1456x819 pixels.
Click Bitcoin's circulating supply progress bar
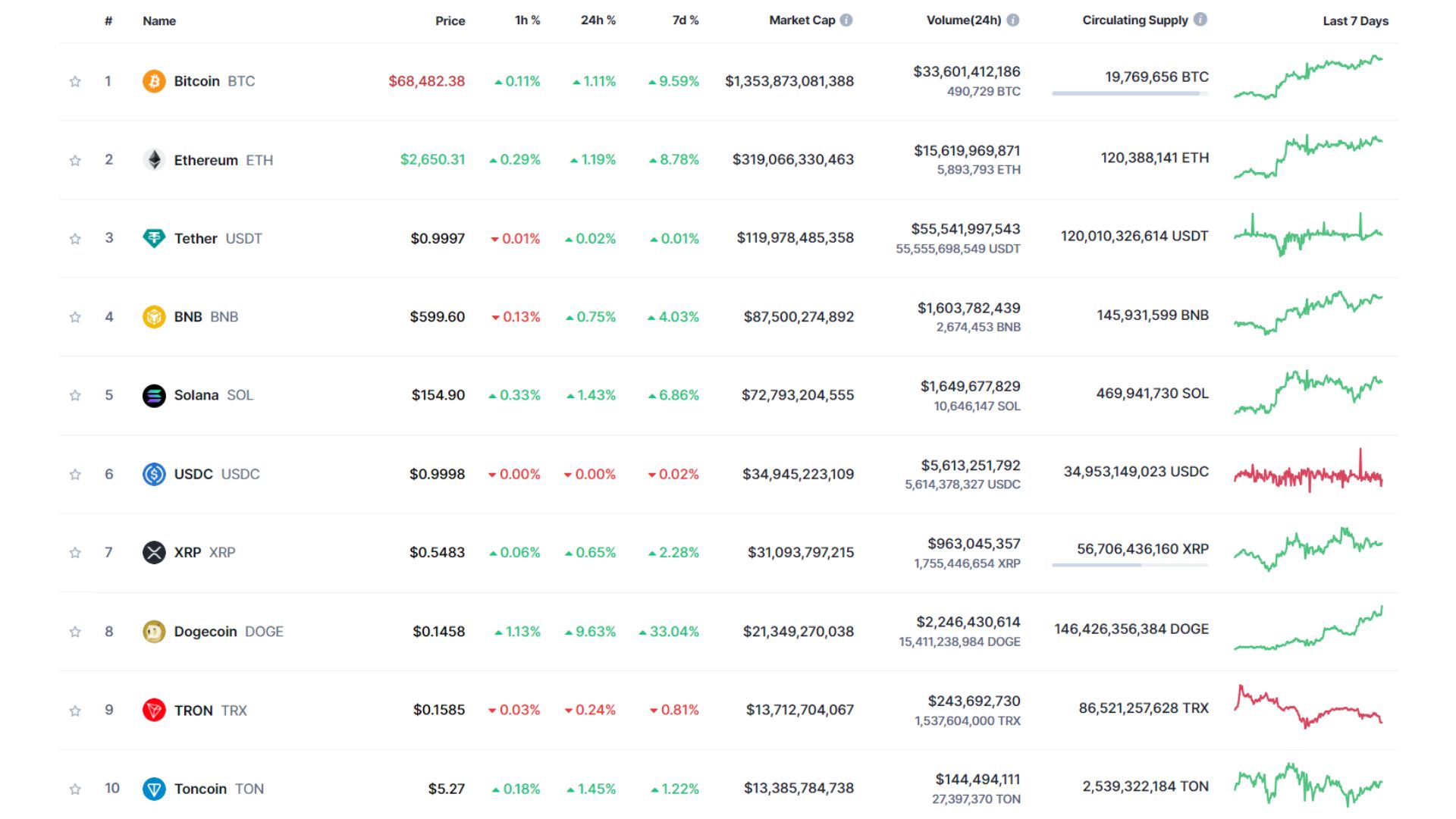click(1129, 93)
